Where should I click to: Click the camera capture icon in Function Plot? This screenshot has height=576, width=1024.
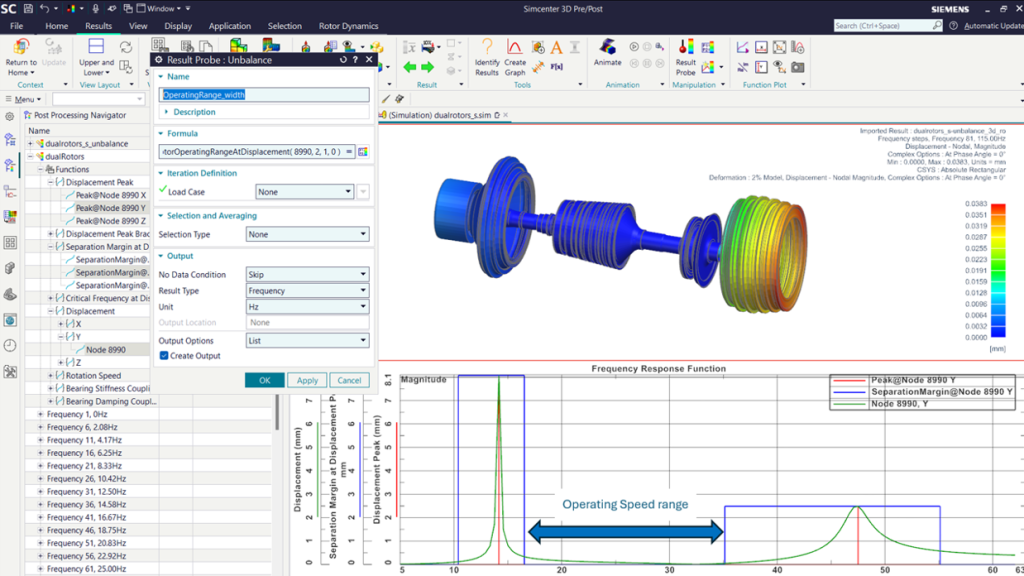click(x=797, y=67)
